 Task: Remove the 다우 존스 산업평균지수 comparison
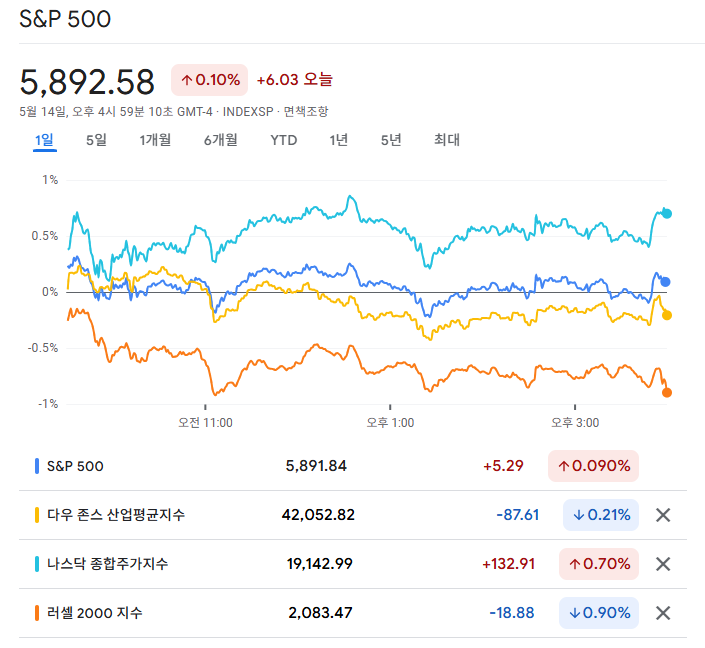663,515
